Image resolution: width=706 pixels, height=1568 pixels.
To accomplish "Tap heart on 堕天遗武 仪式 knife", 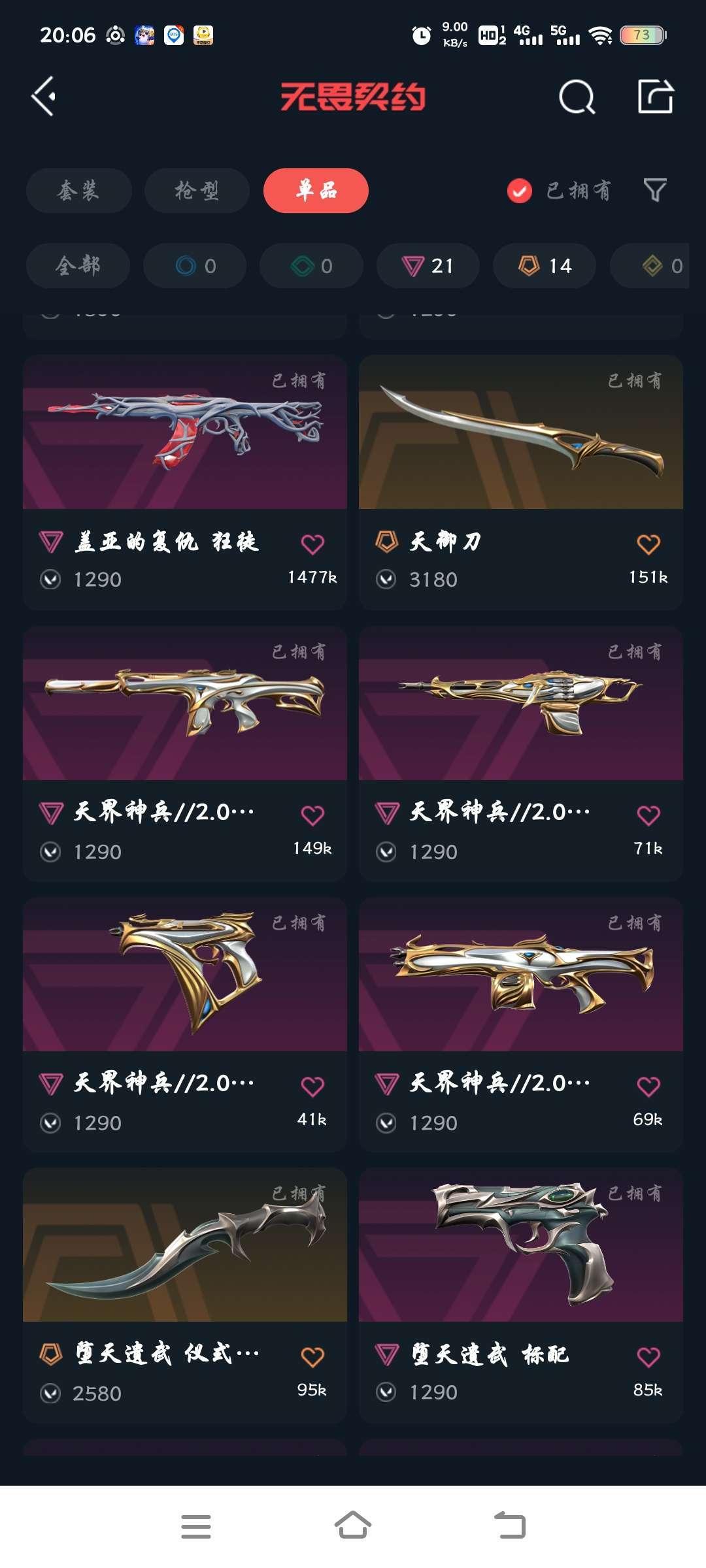I will click(x=312, y=1358).
